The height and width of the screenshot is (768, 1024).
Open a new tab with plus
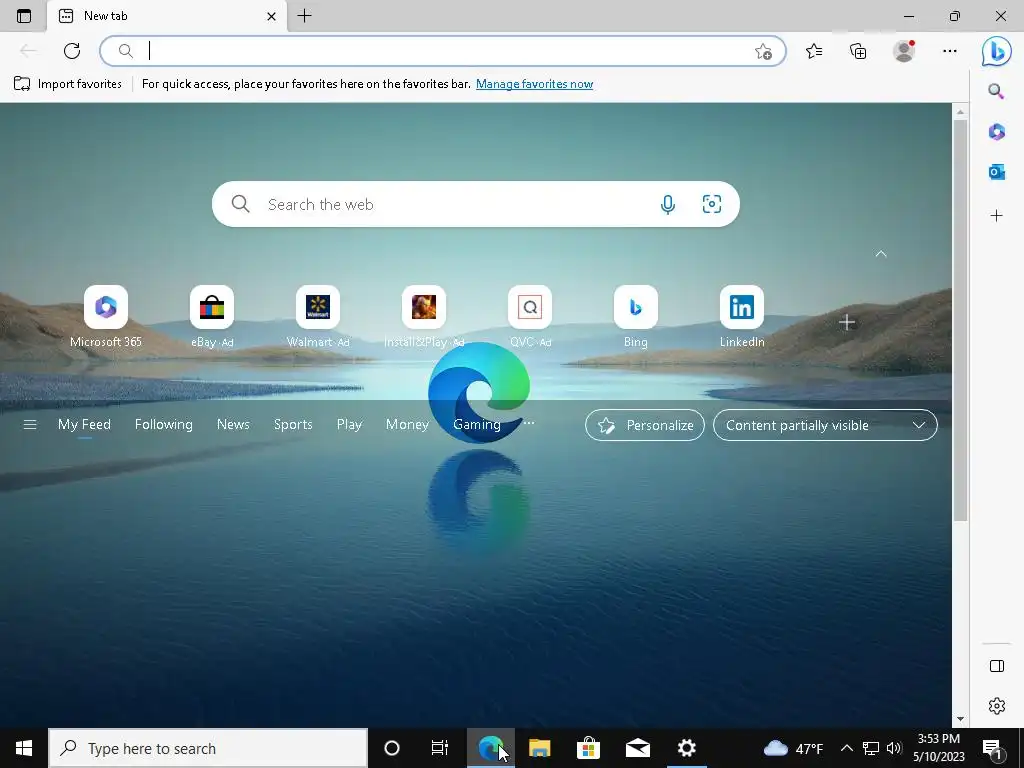click(304, 16)
